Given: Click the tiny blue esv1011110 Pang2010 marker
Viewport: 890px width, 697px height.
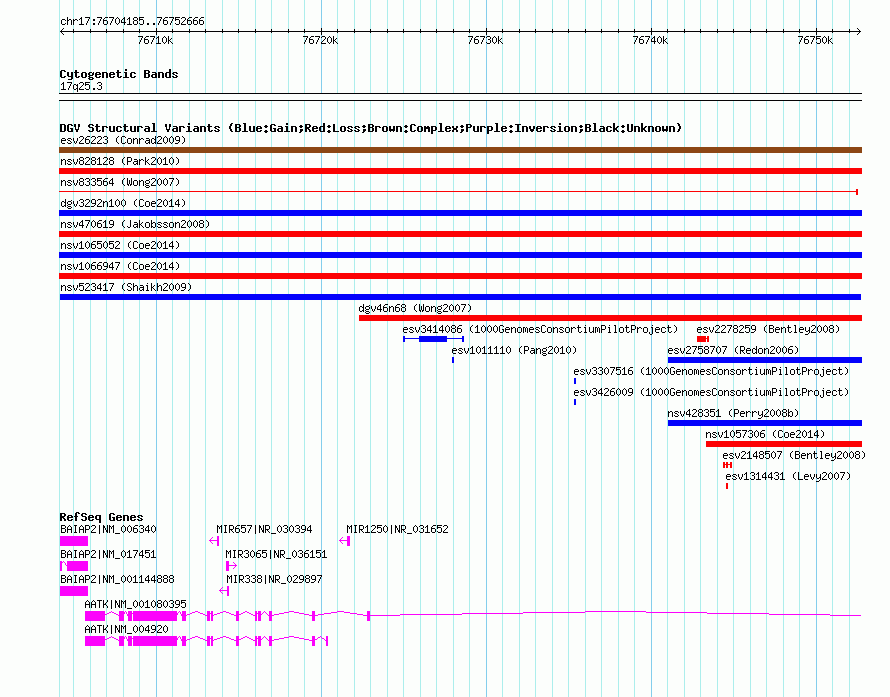Looking at the screenshot, I should click(453, 360).
